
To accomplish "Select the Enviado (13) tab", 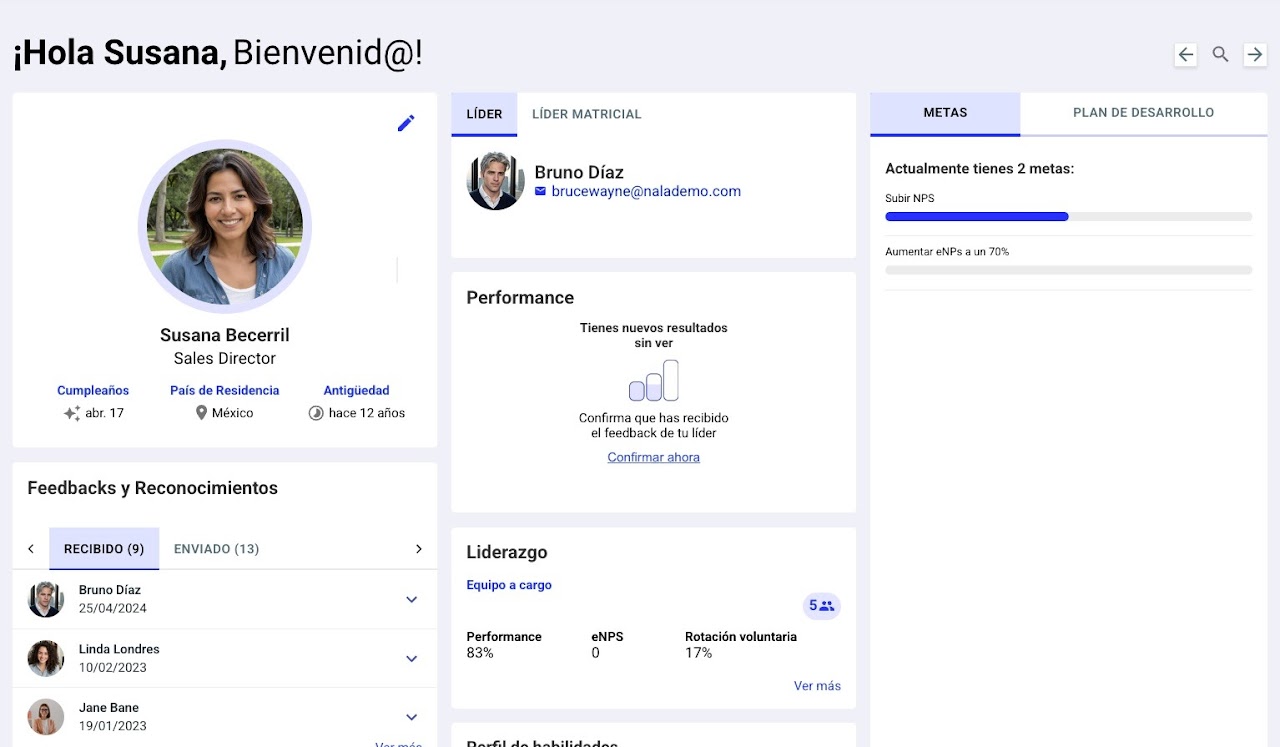I will click(216, 549).
